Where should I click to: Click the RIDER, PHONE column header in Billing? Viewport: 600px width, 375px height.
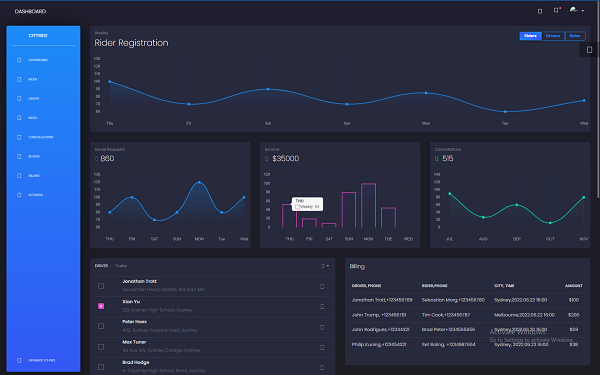pos(435,286)
